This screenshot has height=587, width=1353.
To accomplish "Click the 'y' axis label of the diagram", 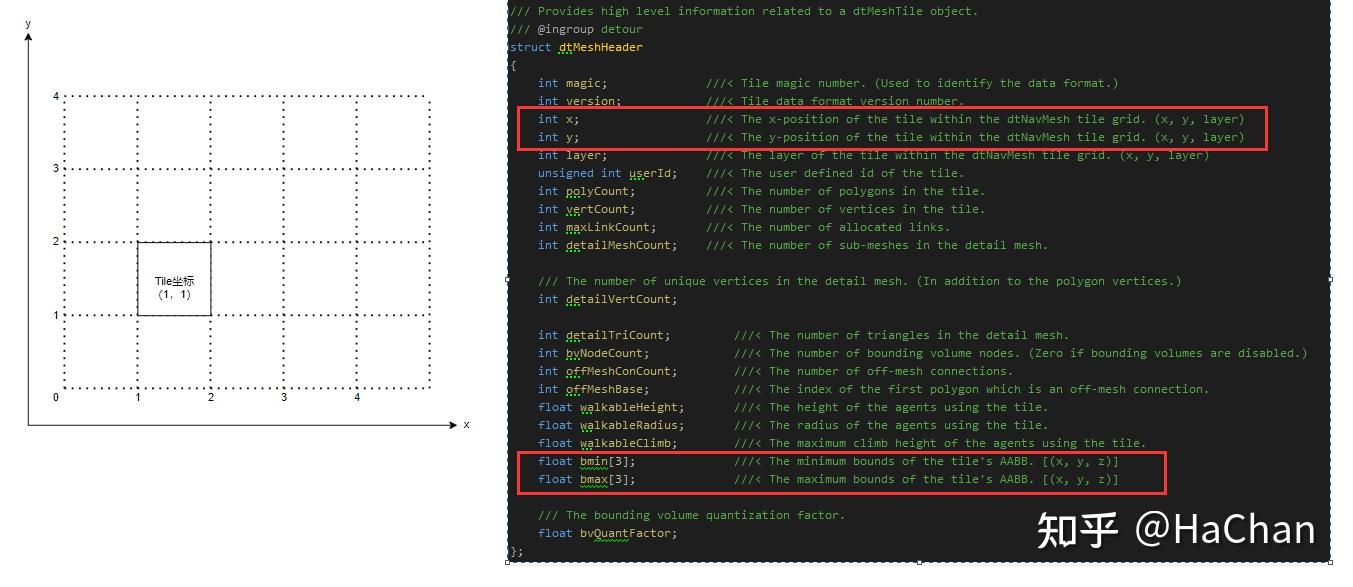I will [28, 23].
